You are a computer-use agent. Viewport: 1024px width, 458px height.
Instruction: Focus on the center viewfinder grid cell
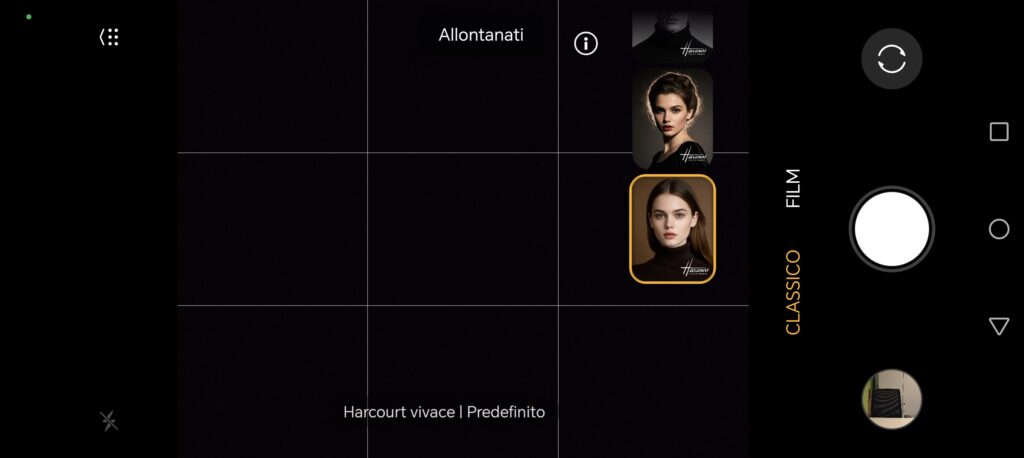(463, 229)
